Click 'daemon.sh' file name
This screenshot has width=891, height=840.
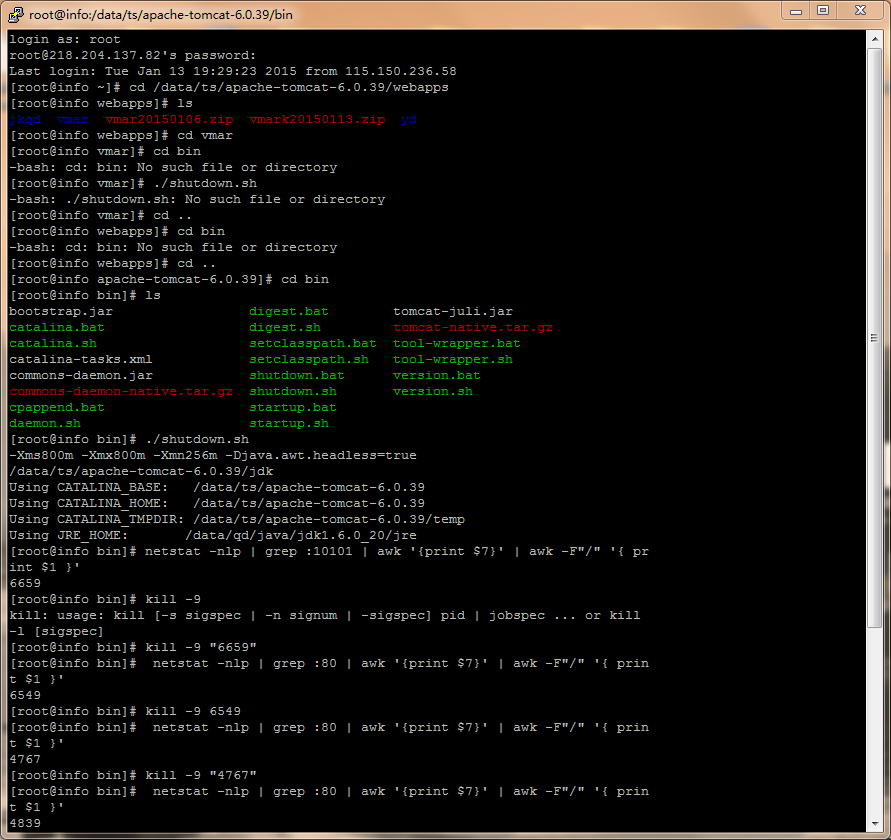(45, 423)
